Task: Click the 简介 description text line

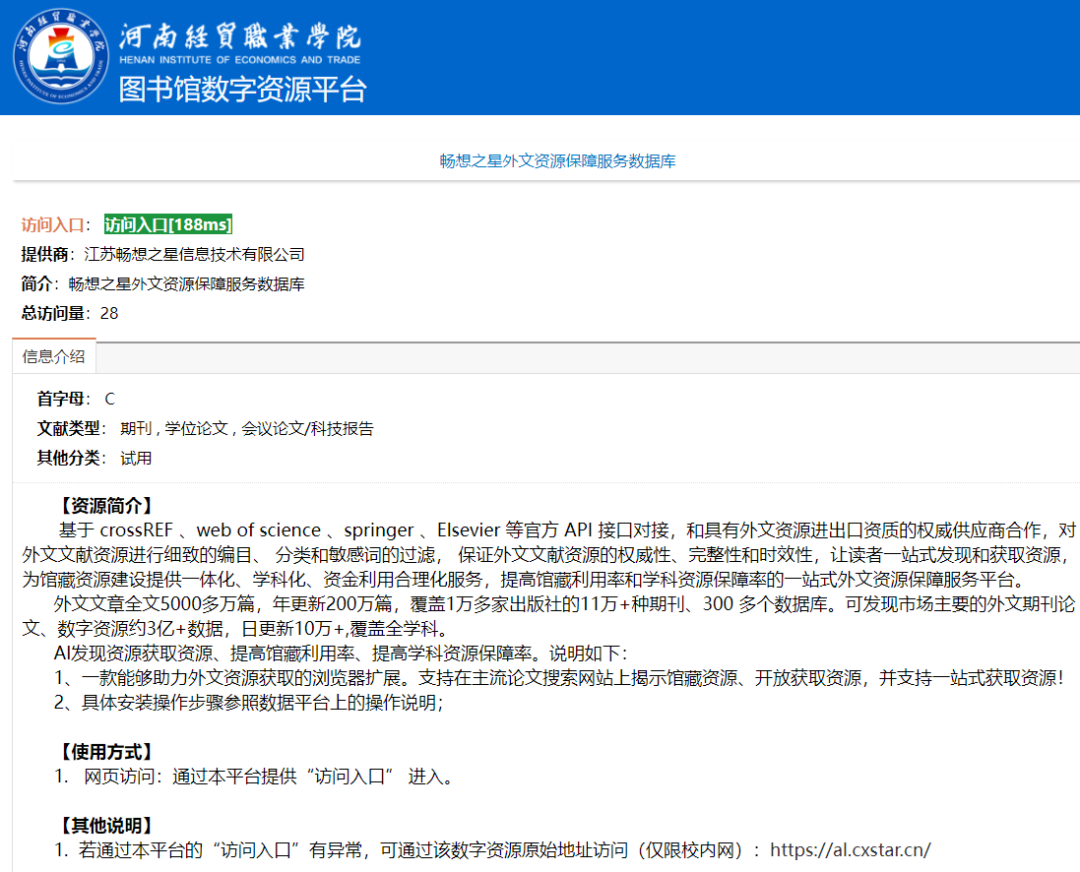Action: pos(163,284)
